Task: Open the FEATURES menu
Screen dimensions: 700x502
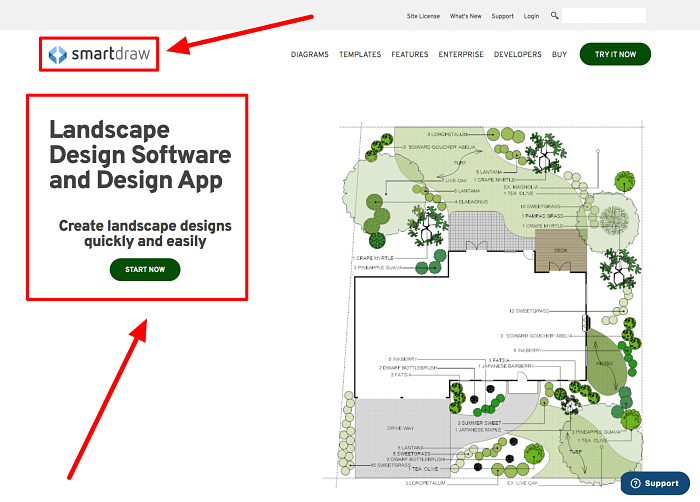Action: click(409, 54)
